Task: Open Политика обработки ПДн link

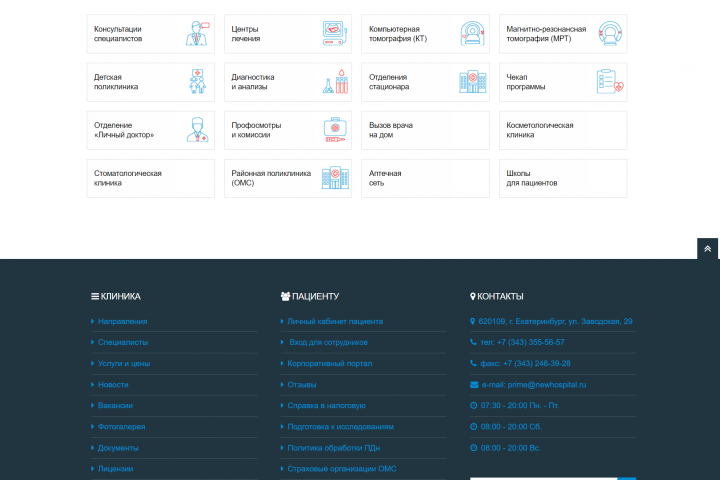Action: coord(333,448)
